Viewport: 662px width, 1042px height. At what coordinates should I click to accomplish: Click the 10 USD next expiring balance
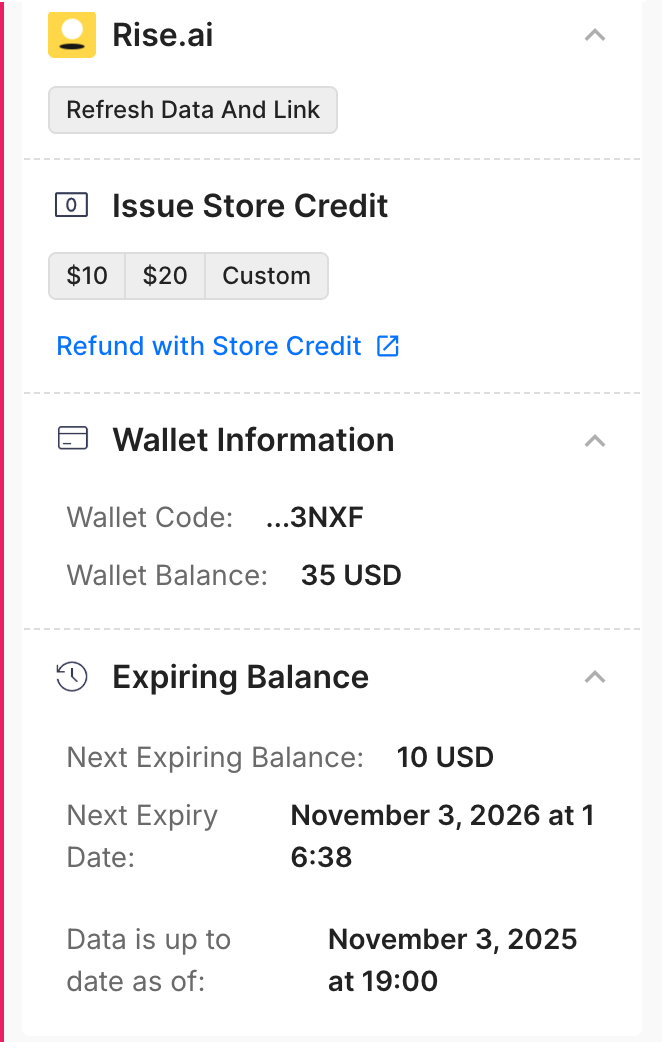coord(445,757)
